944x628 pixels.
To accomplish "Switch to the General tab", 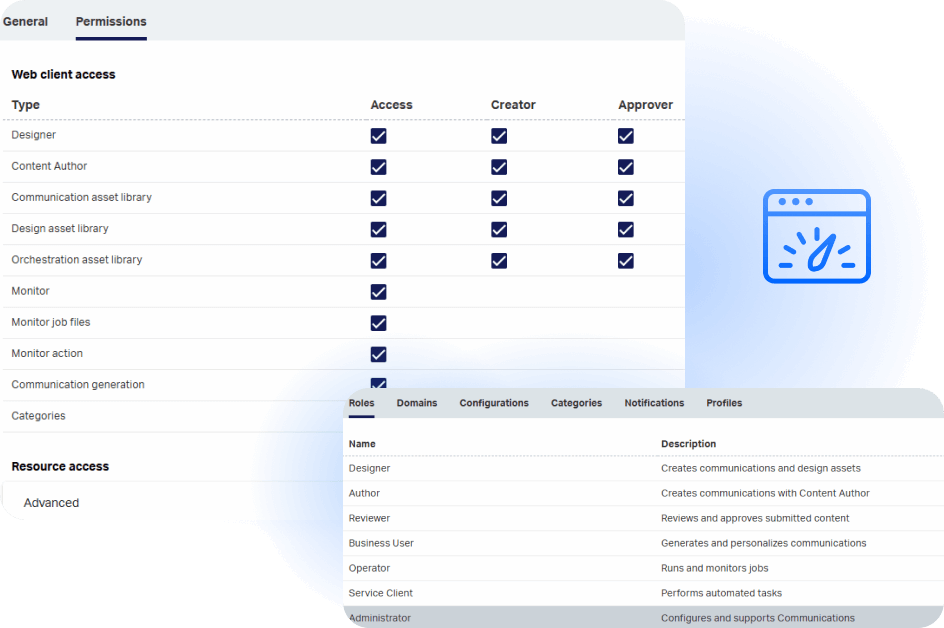I will (25, 21).
